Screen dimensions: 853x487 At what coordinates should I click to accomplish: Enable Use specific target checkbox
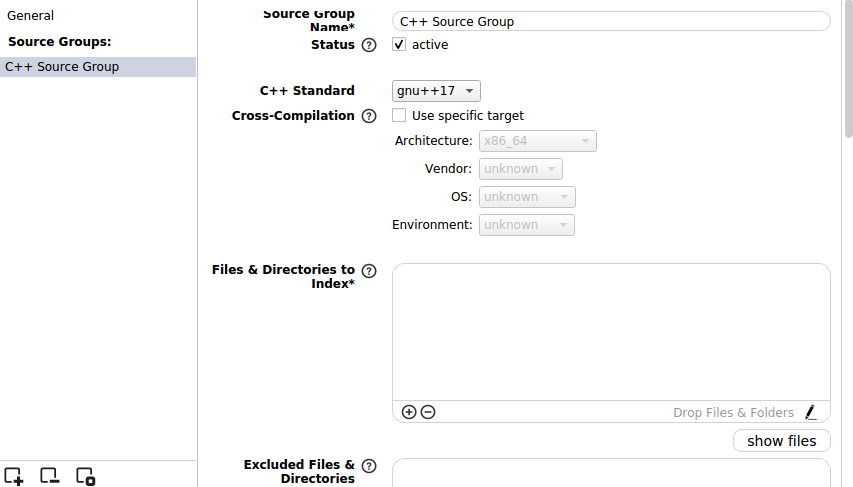pyautogui.click(x=399, y=116)
